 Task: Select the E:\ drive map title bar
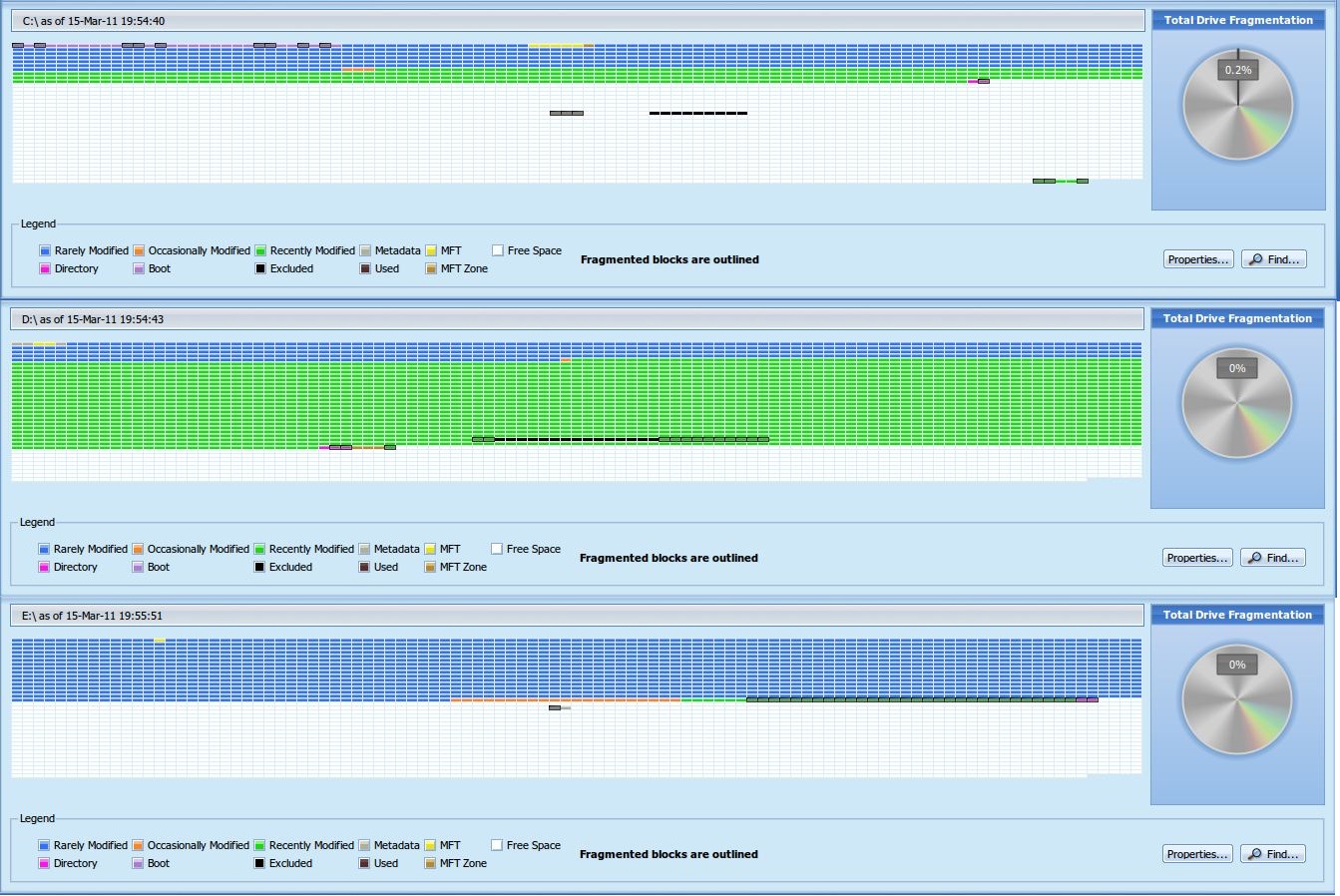(578, 616)
